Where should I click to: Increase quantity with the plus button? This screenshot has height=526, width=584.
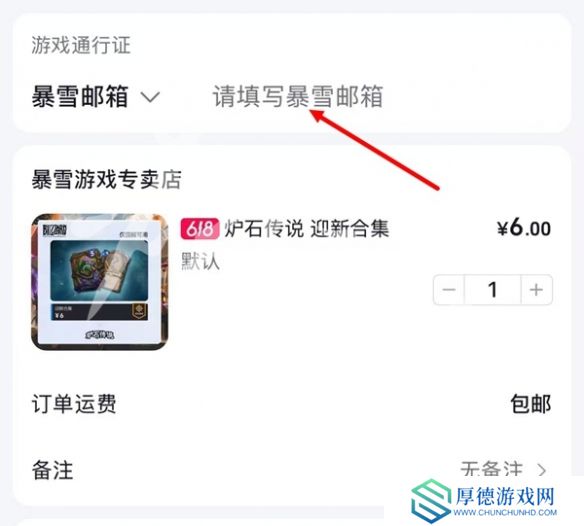tap(536, 289)
